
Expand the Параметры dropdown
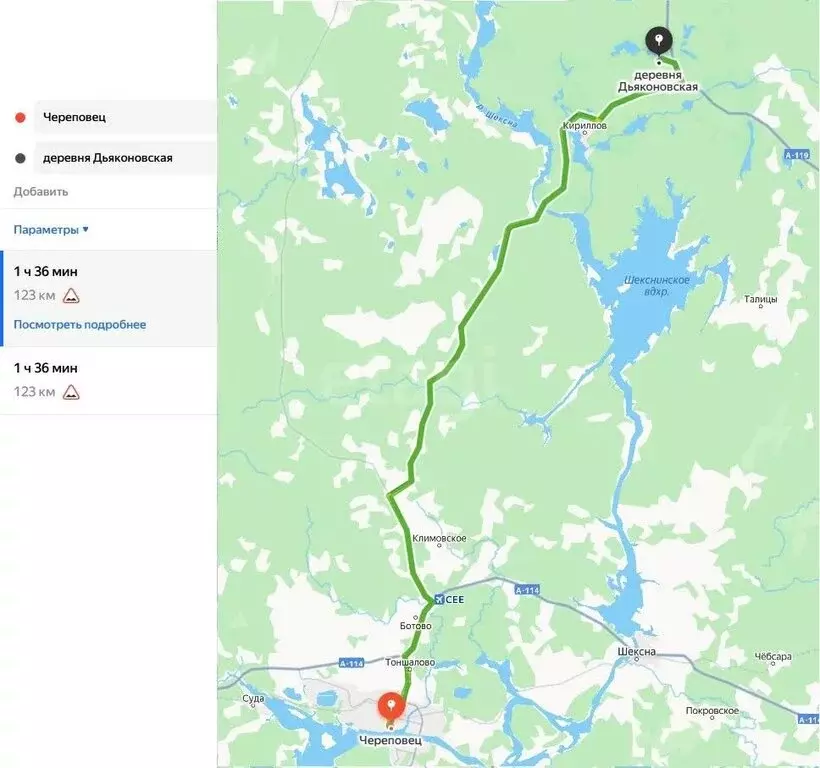coord(51,230)
